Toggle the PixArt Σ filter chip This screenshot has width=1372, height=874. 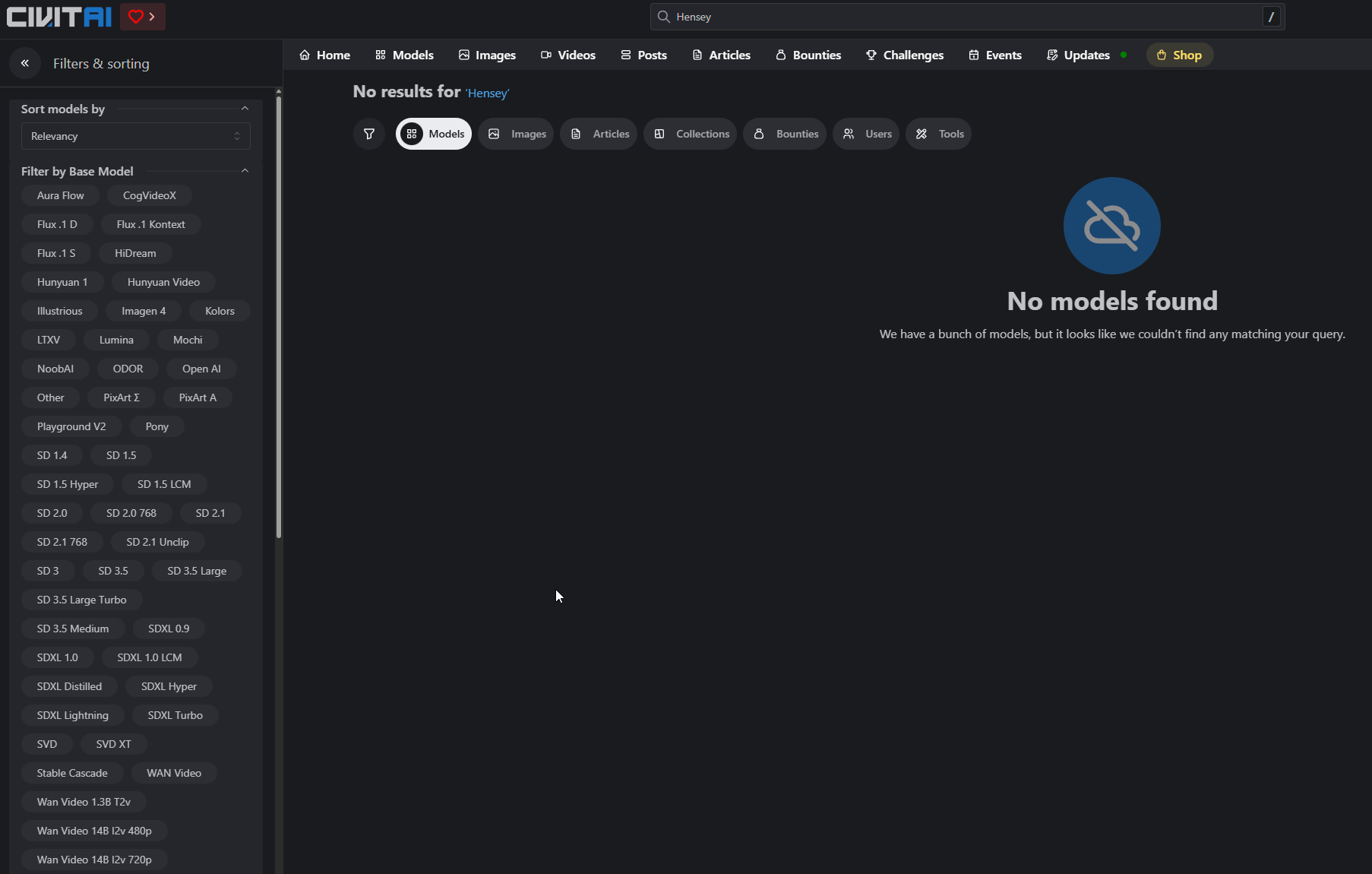[122, 397]
